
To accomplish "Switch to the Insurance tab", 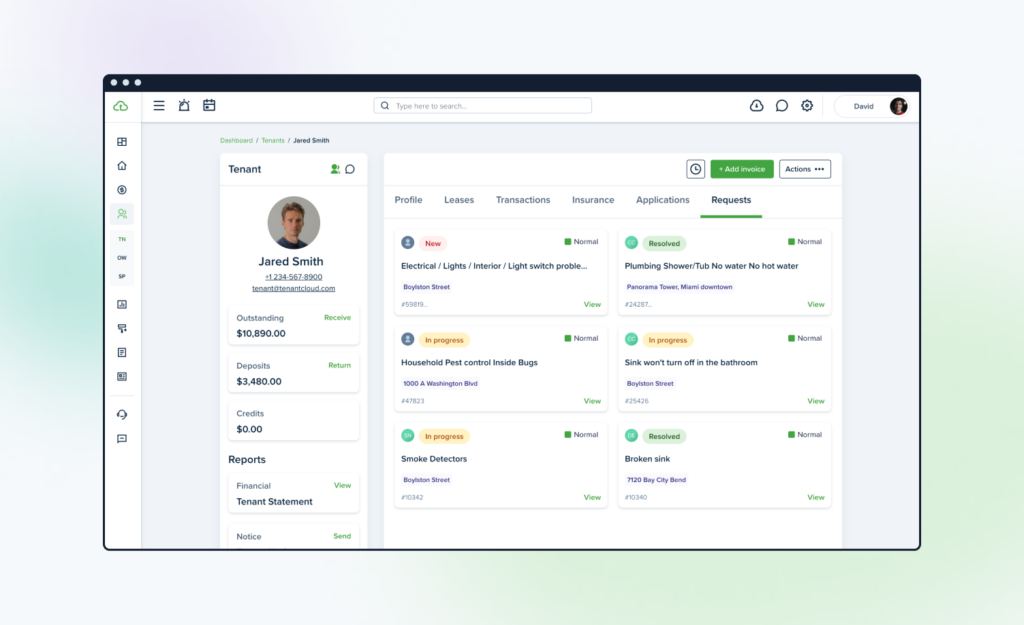I will (593, 200).
